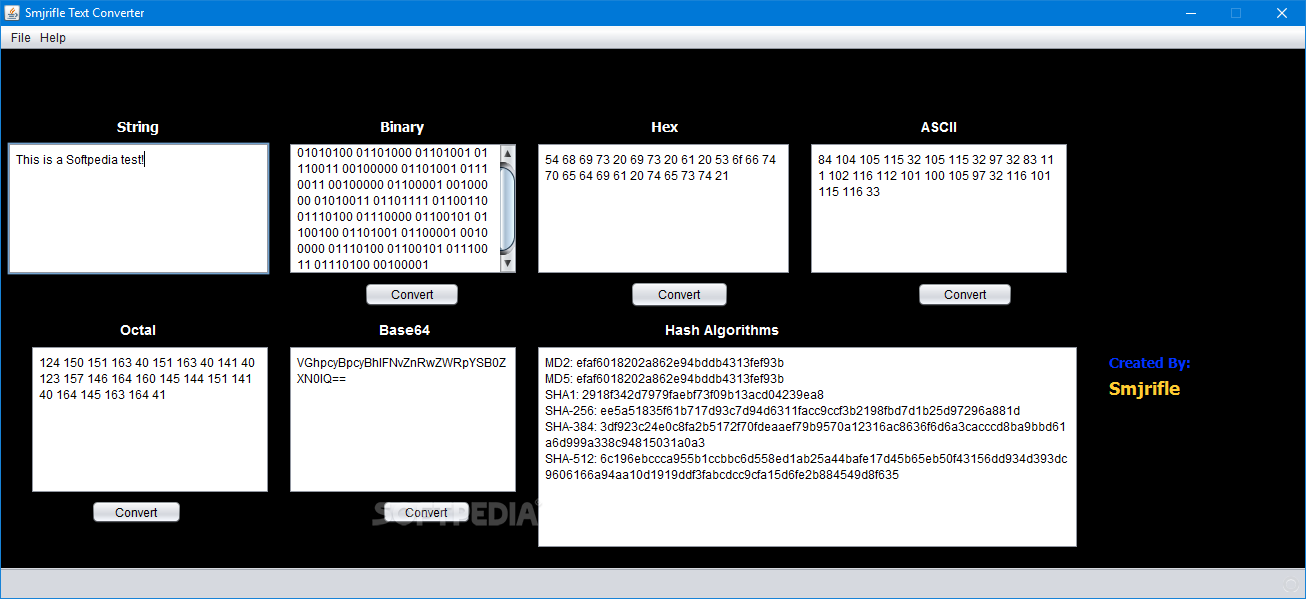Minimize the Smjrifle Text Converter window
Screen dimensions: 1306x599
click(1191, 13)
